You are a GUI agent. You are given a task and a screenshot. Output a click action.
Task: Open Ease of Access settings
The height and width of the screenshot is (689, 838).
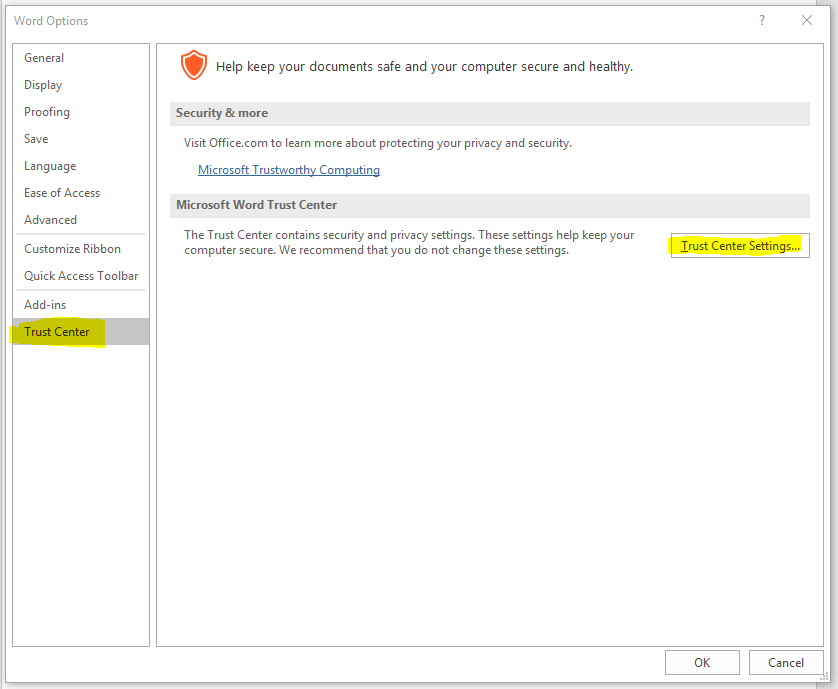(81, 193)
